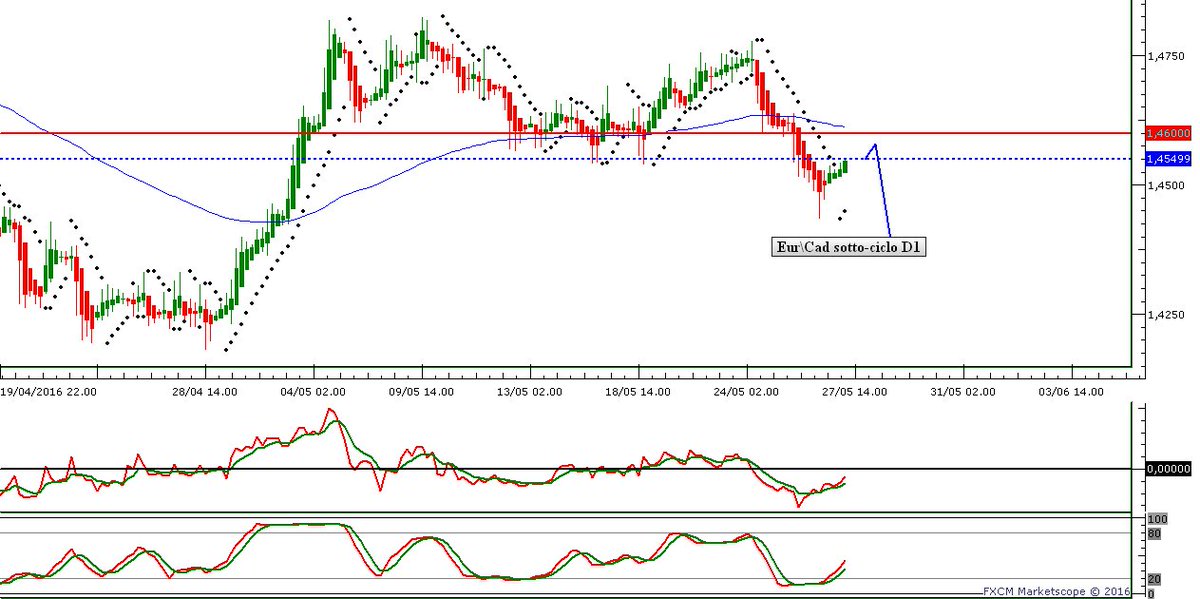Viewport: 1200px width, 599px height.
Task: Click the 100 level on the stochastic scale
Action: 1157,520
